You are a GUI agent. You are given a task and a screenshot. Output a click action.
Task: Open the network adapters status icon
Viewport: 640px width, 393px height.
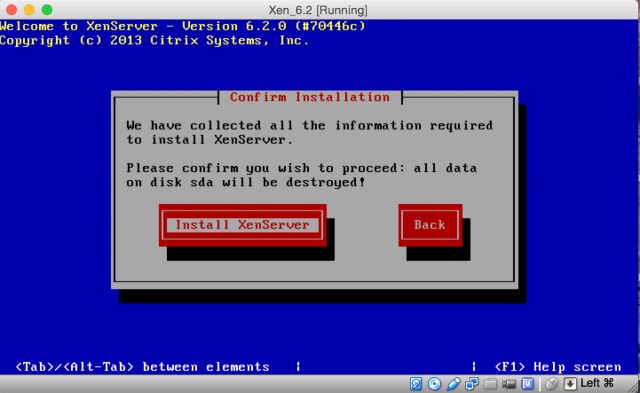point(472,384)
